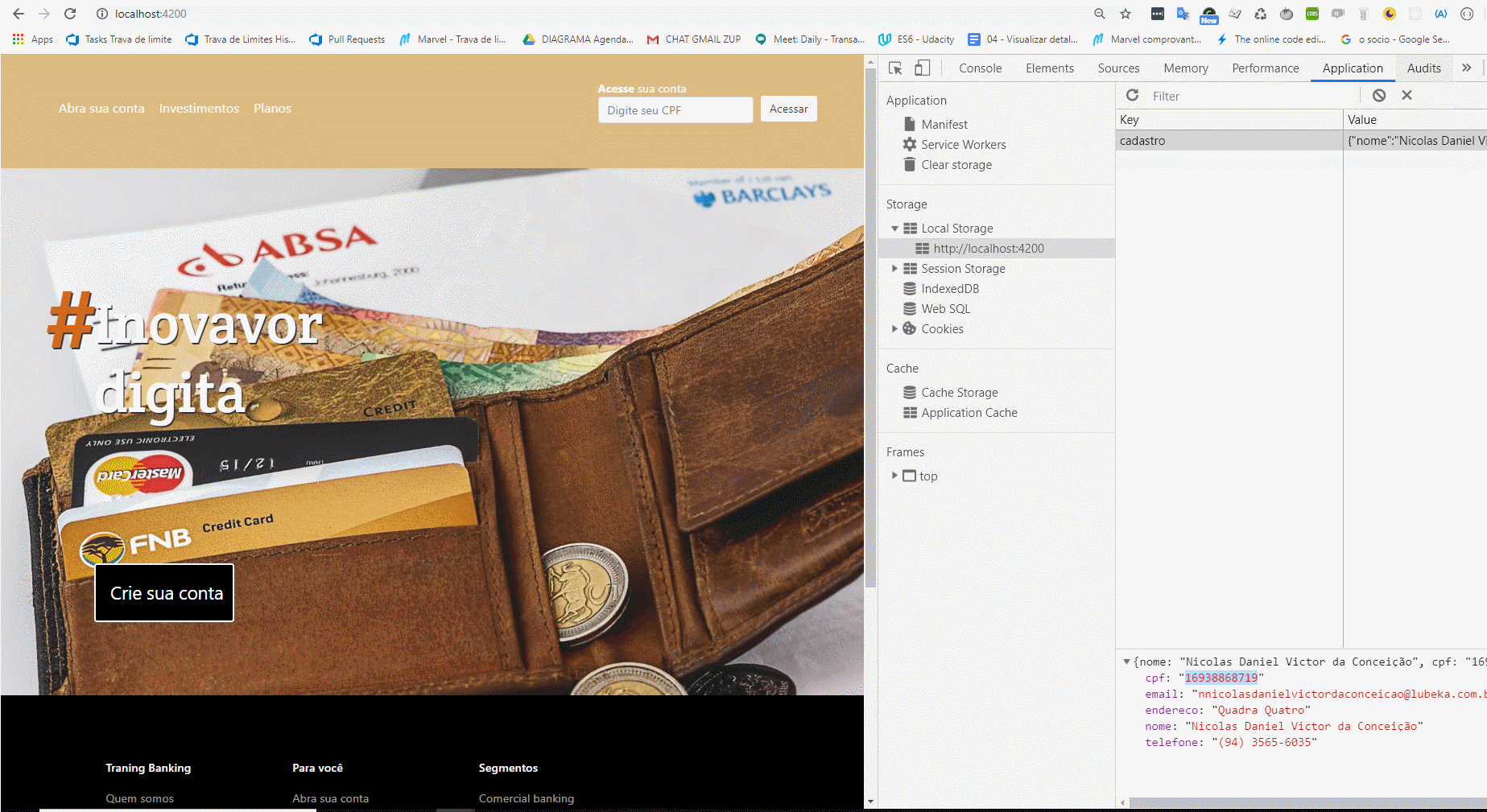Expand the Session Storage tree node
The image size is (1487, 812).
[894, 268]
